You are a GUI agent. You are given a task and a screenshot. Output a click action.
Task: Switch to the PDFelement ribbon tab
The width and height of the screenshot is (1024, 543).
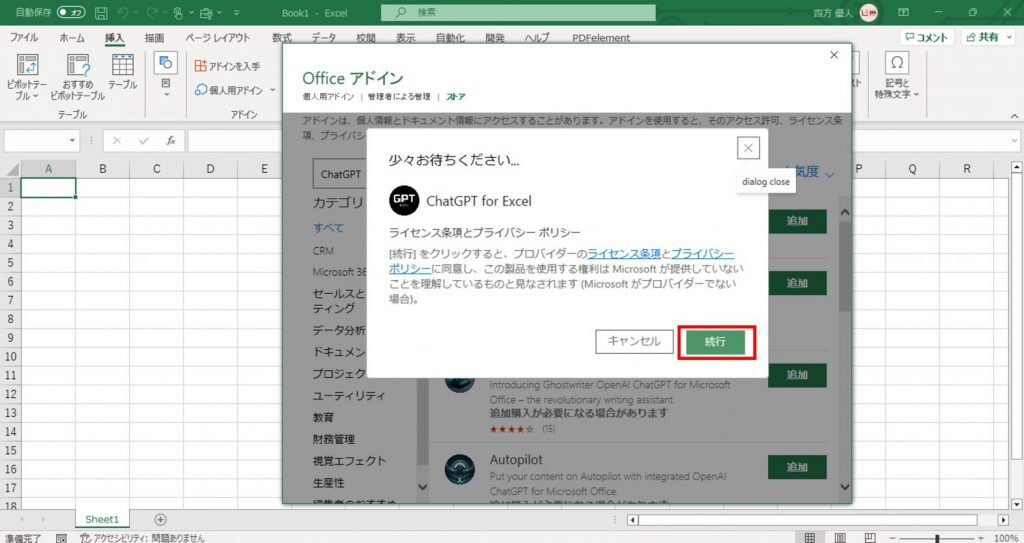coord(601,37)
